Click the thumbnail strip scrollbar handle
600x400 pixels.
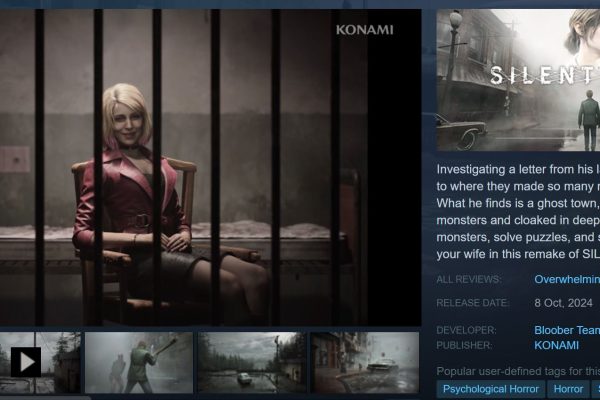coord(46,398)
